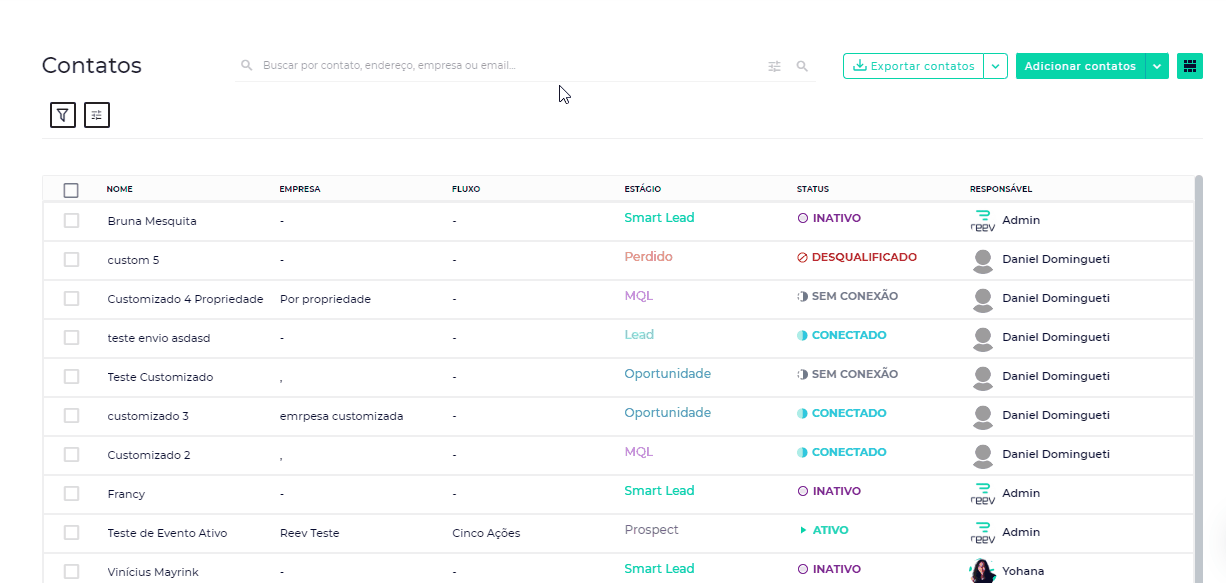
Task: Open the Francy contact name
Action: click(126, 494)
